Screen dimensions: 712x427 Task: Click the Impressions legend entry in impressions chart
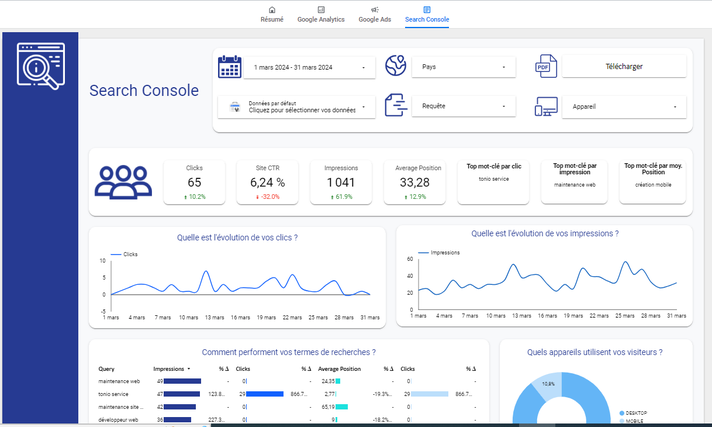click(x=439, y=253)
